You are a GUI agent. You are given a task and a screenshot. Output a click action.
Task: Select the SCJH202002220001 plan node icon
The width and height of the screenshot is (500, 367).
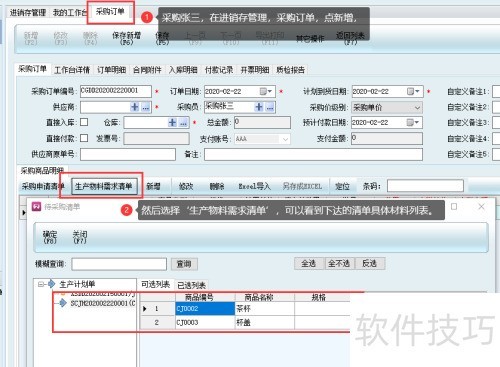[x=63, y=303]
